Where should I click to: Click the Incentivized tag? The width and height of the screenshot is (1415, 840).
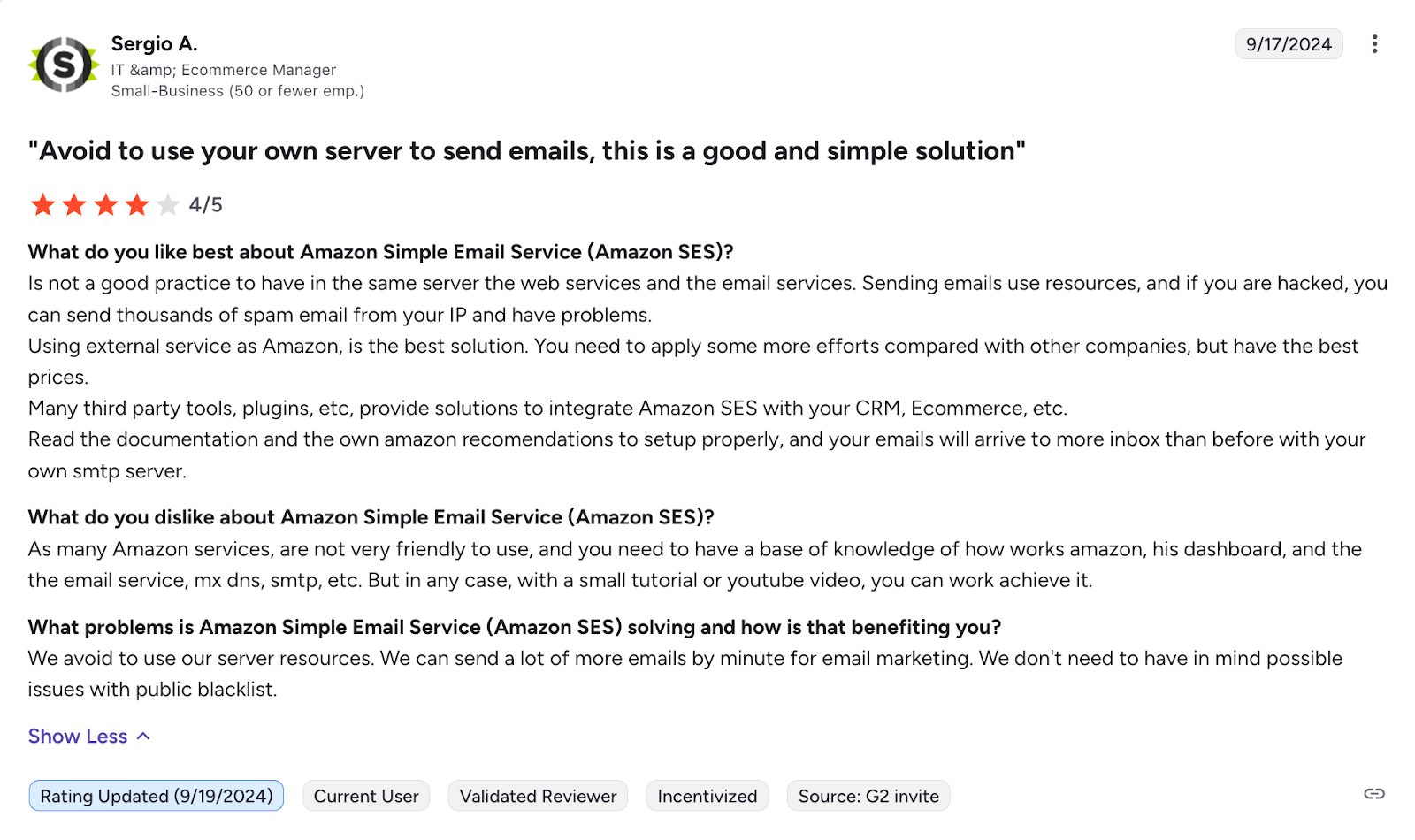(x=707, y=796)
